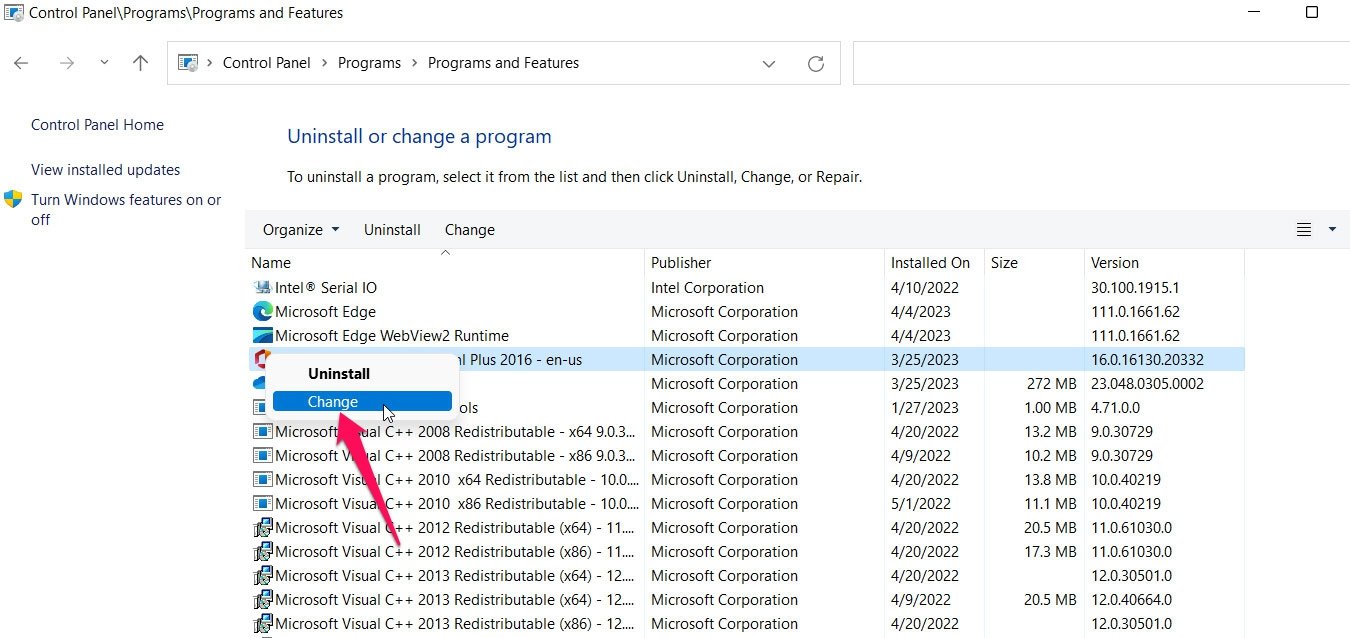Expand the address bar history dropdown
The width and height of the screenshot is (1350, 638).
pos(769,63)
